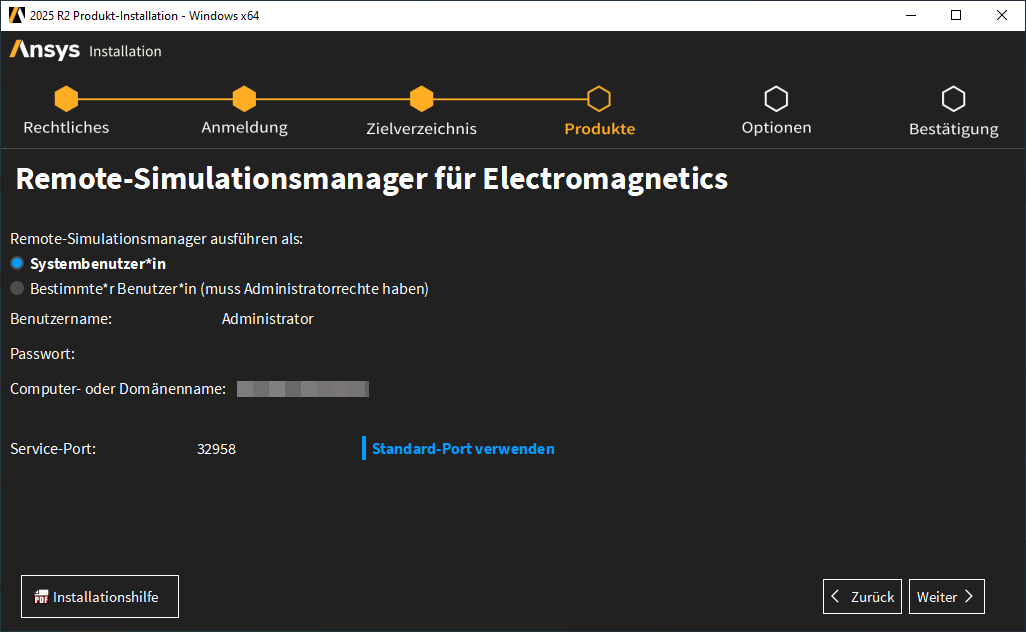This screenshot has width=1026, height=632.
Task: Click the Service-Port value 32958
Action: 217,449
